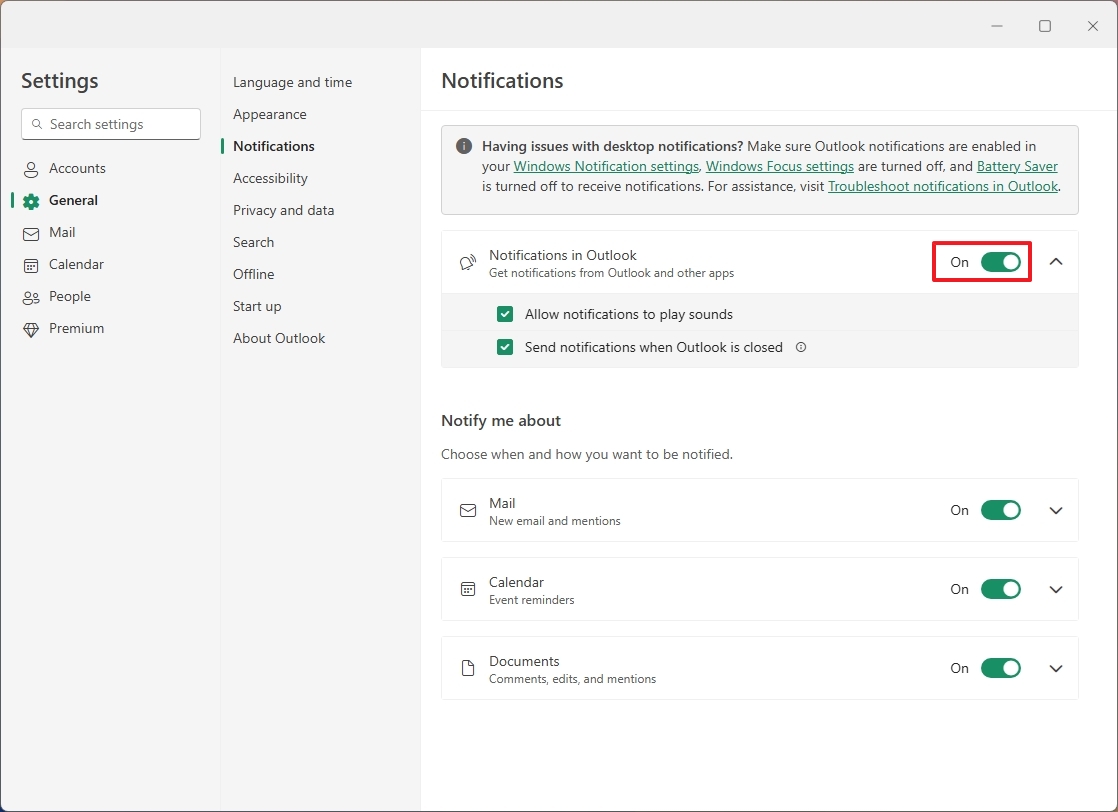Viewport: 1118px width, 812px height.
Task: Open About Outlook page
Action: pos(279,339)
